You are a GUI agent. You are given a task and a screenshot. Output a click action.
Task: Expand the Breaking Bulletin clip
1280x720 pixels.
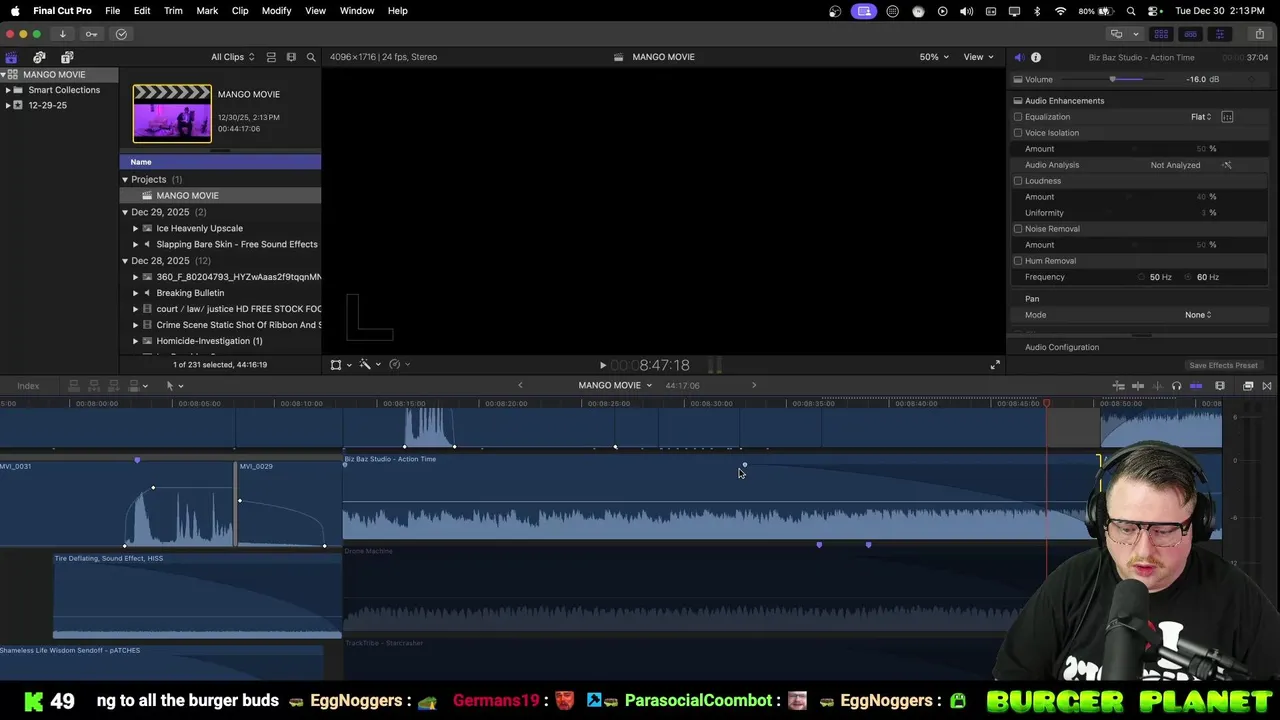136,293
